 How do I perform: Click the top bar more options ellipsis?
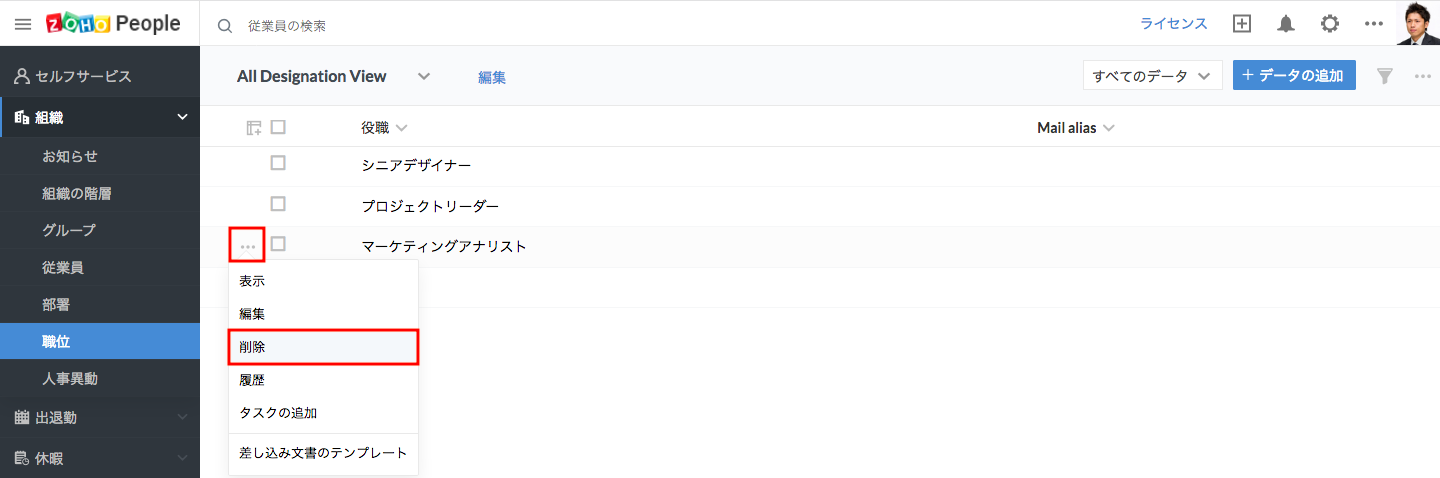[1374, 24]
